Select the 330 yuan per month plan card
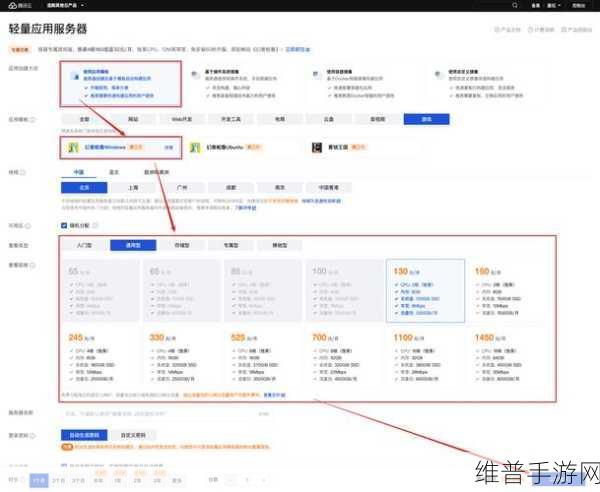 tap(182, 357)
